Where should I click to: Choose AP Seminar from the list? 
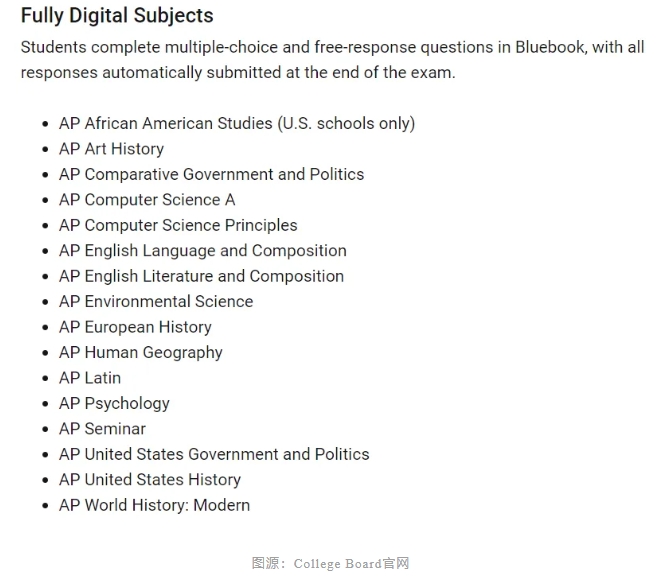coord(102,429)
